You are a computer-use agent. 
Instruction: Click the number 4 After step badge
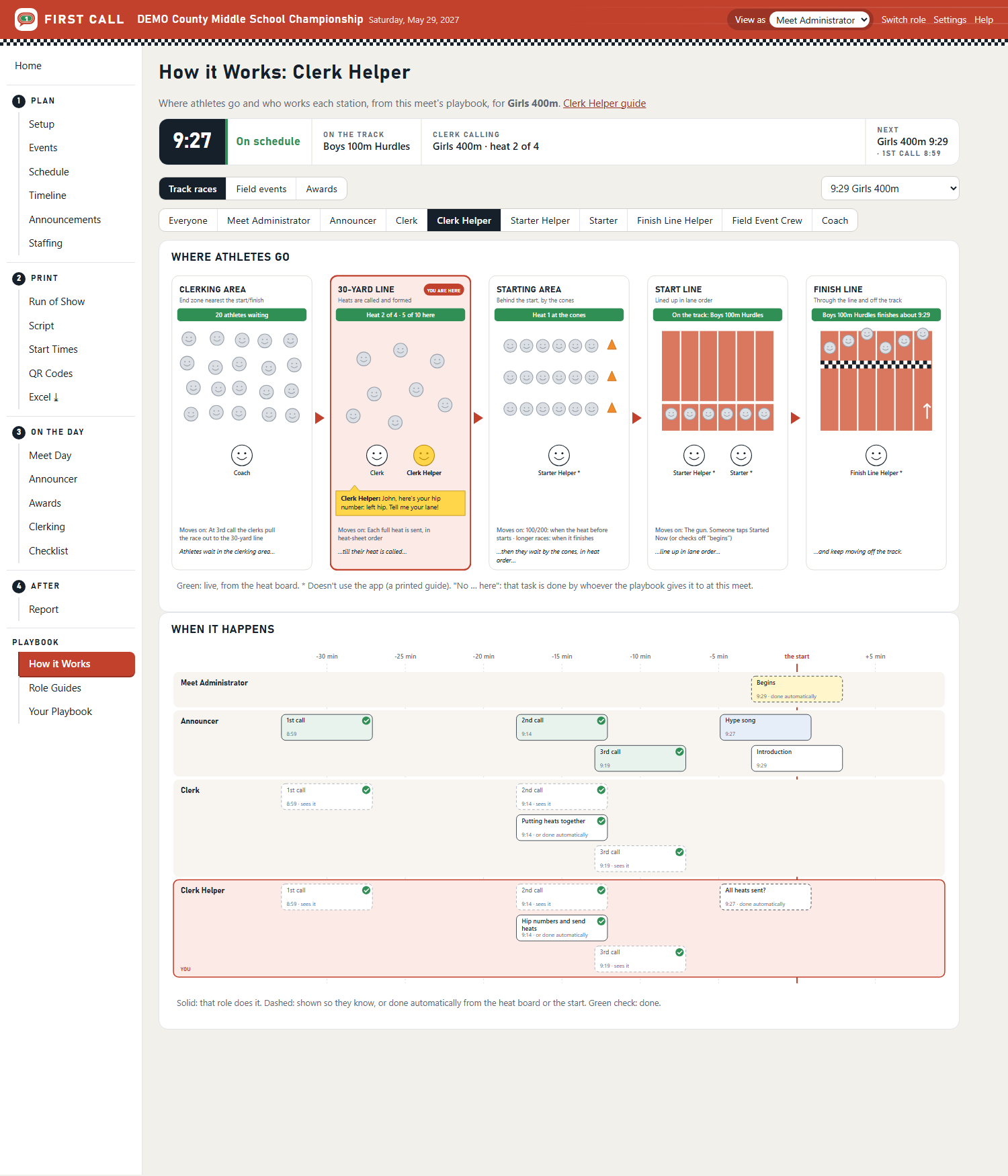coord(19,586)
